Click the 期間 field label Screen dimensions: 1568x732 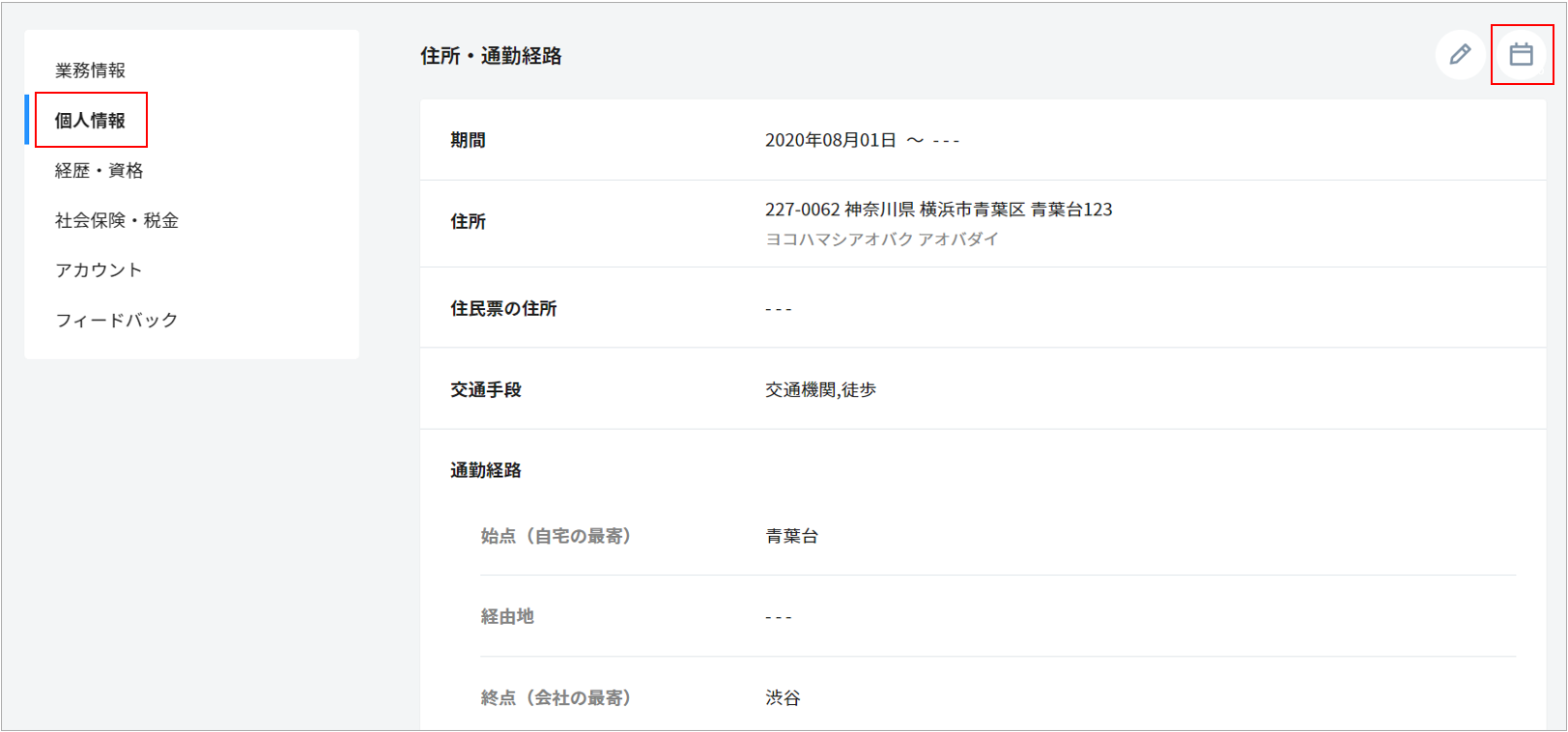tap(468, 141)
